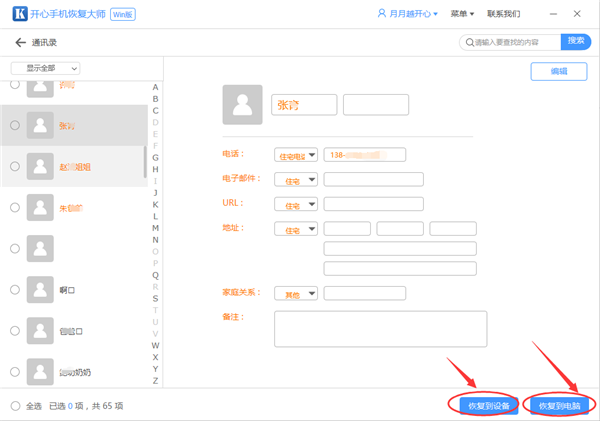Click avatar of contact 张 in list
Image resolution: width=600 pixels, height=421 pixels.
coord(40,125)
